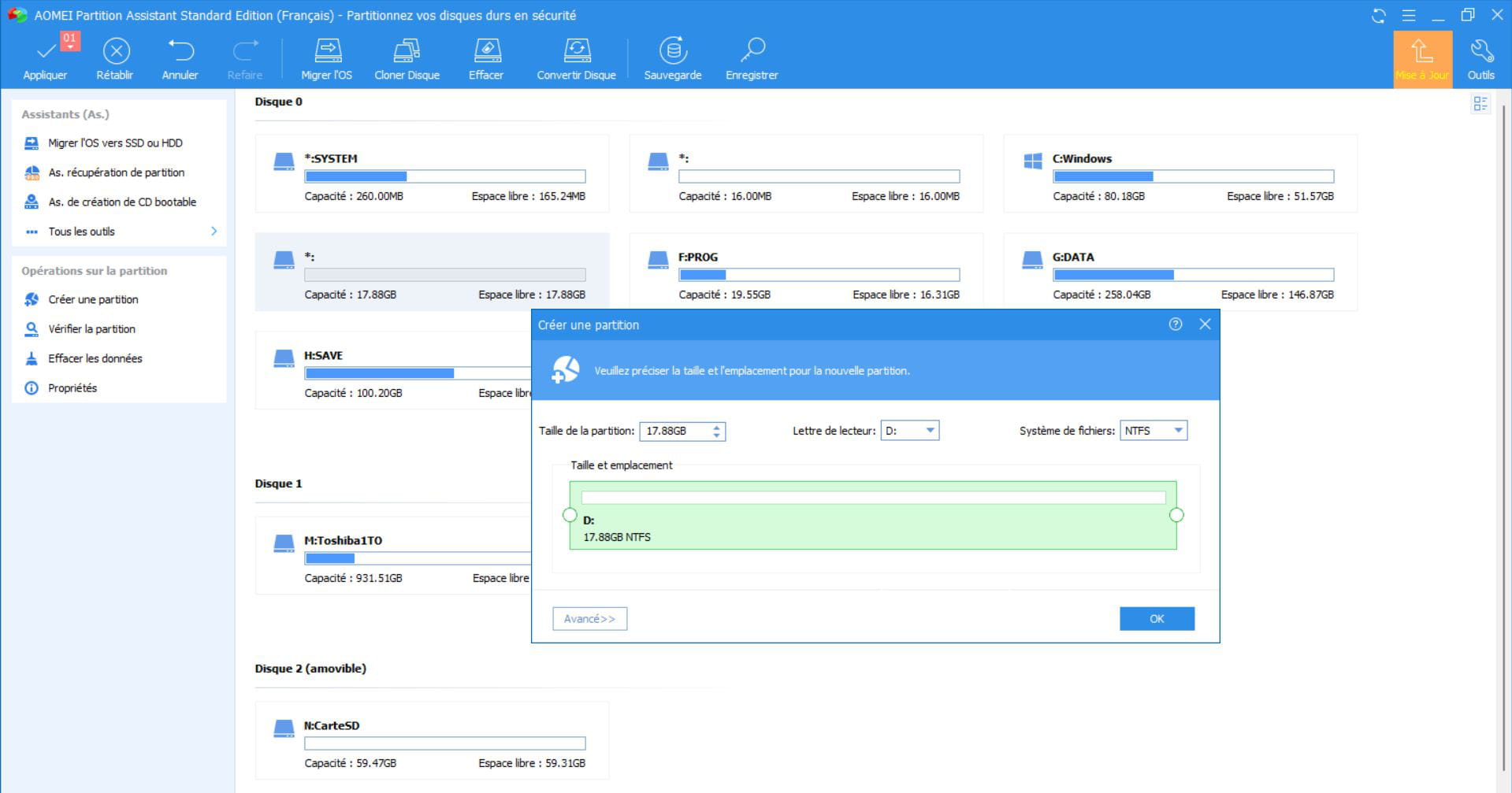Expand Tous les outils in sidebar
1512x793 pixels.
click(81, 232)
